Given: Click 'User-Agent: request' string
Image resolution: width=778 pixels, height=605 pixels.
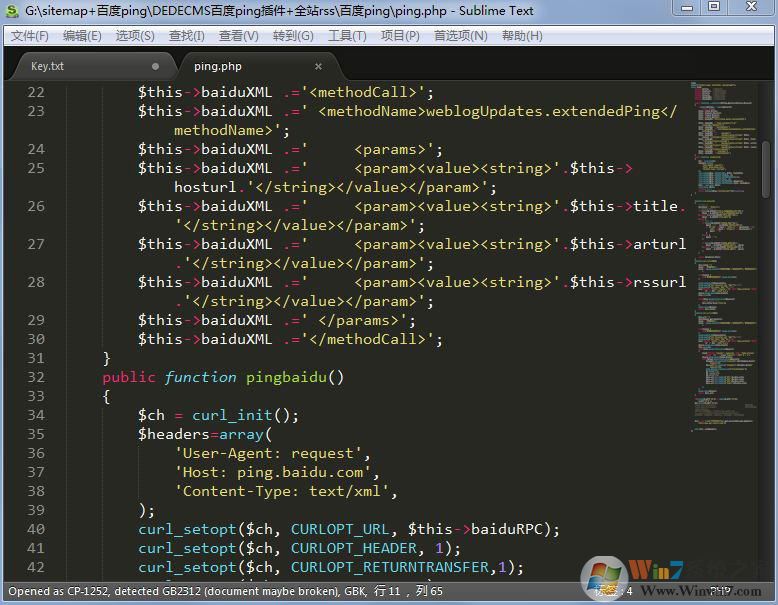Looking at the screenshot, I should coord(268,453).
